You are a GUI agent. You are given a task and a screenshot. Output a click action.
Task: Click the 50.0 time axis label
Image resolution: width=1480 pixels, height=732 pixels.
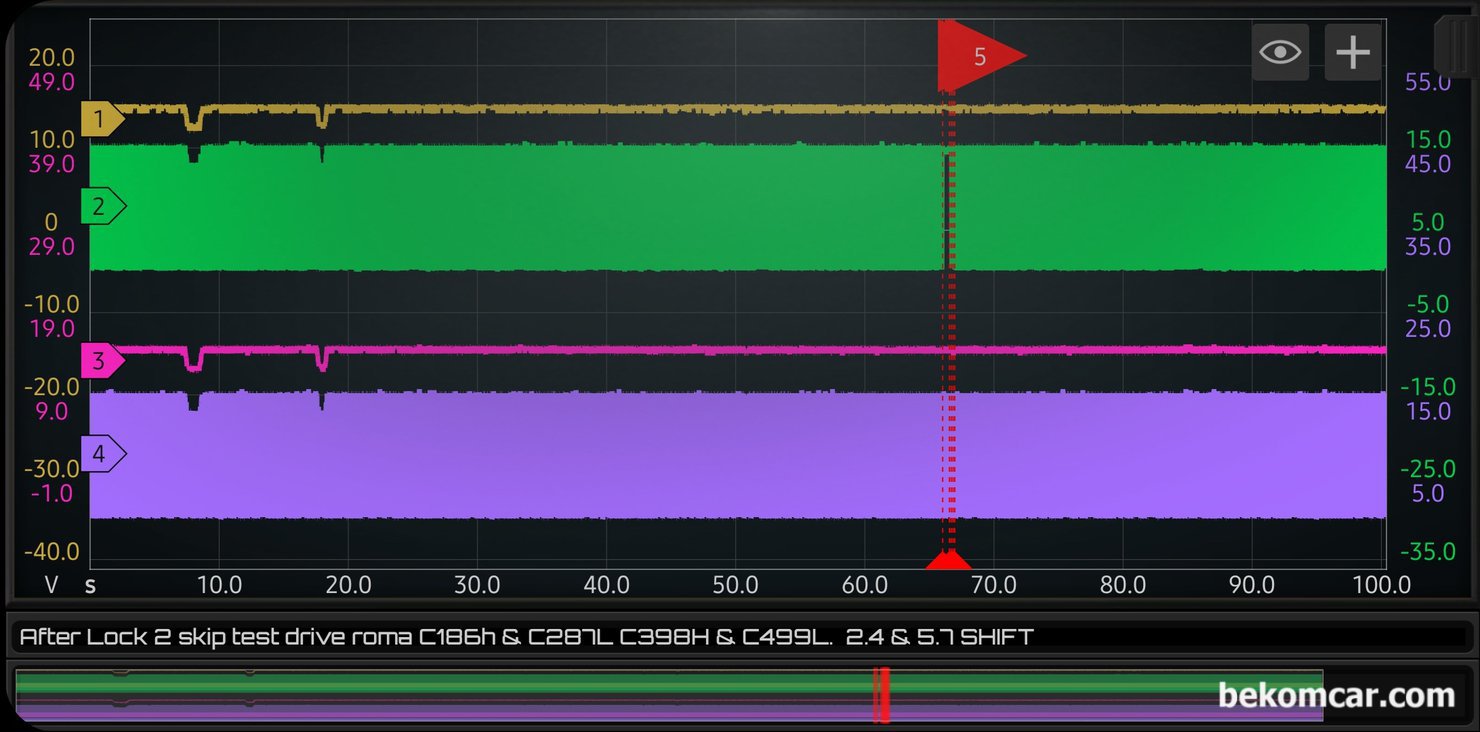click(735, 584)
